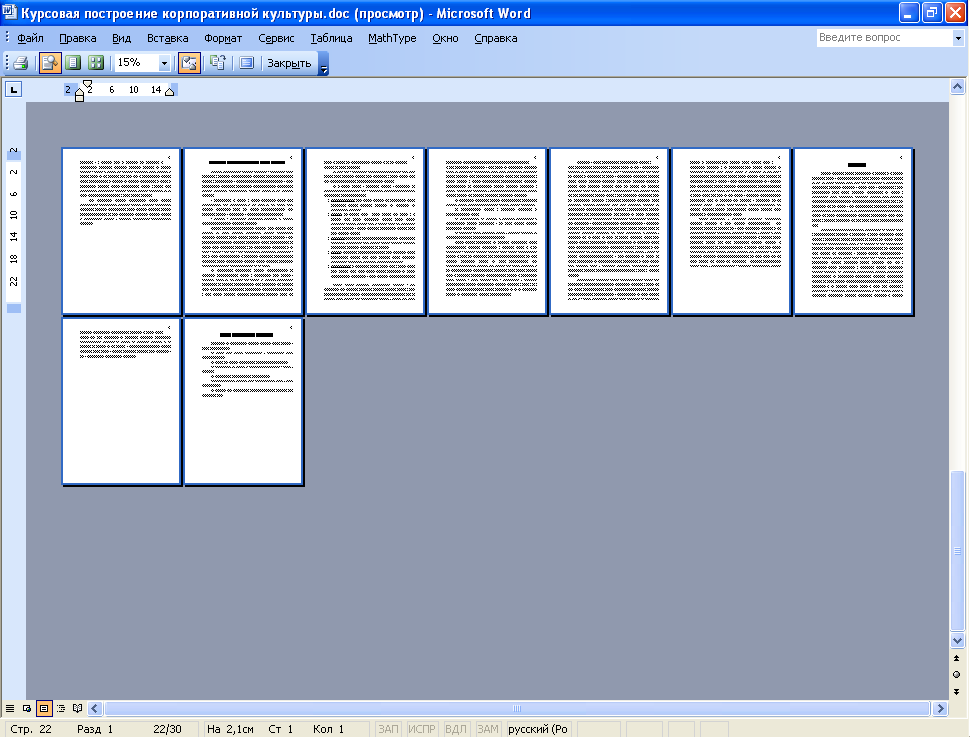The height and width of the screenshot is (737, 970).
Task: Click the 22/30 page count status
Action: [168, 729]
